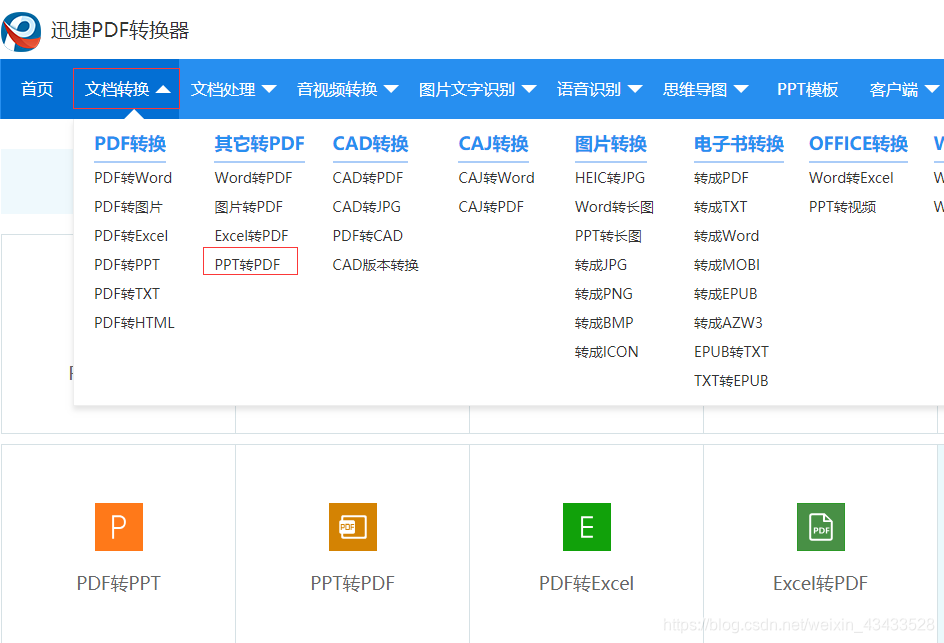
Task: Choose 转成BMP under 图片转换
Action: 604,323
